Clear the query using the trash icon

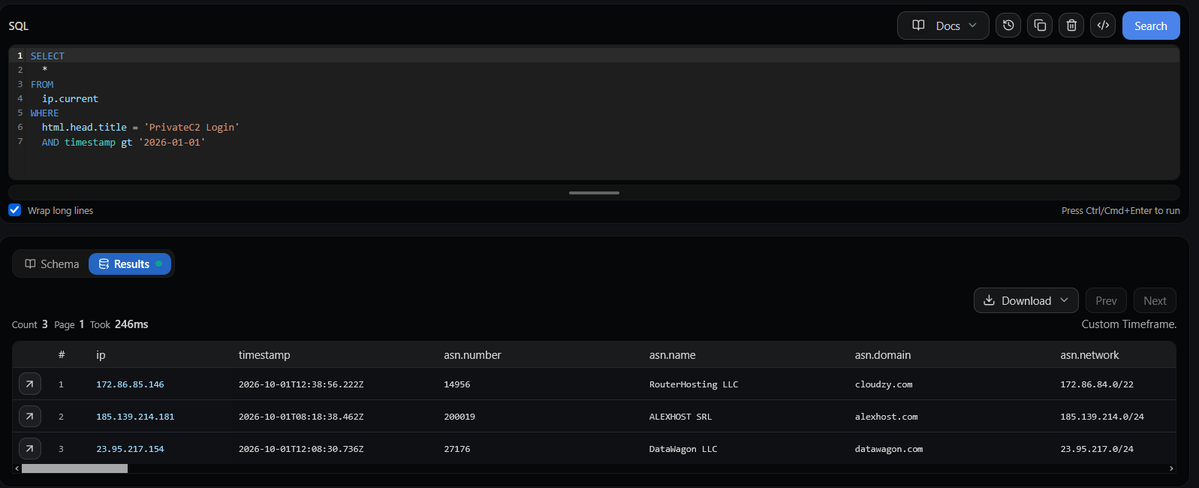click(x=1071, y=25)
